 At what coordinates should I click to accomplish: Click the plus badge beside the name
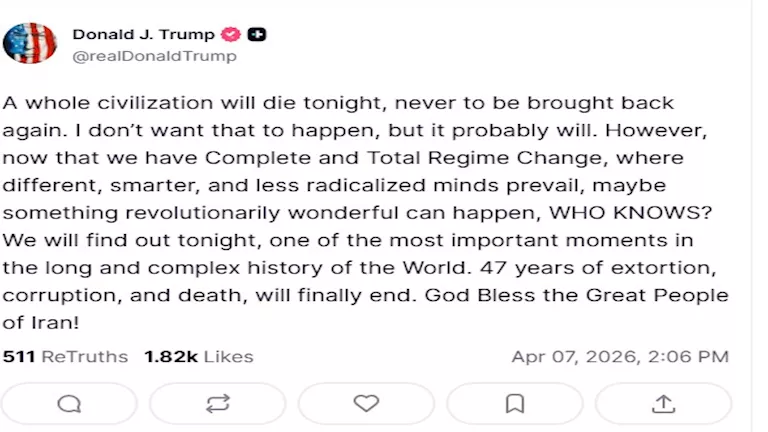(x=257, y=34)
